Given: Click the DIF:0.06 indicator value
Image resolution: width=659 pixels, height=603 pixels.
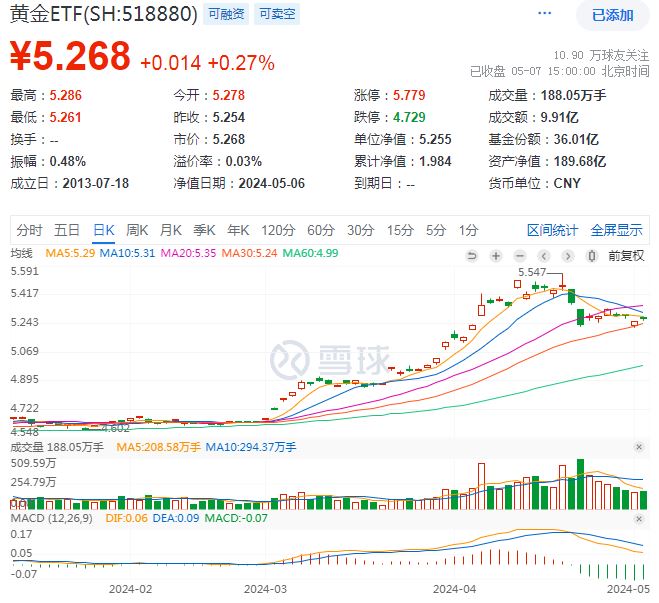Looking at the screenshot, I should pos(127,518).
